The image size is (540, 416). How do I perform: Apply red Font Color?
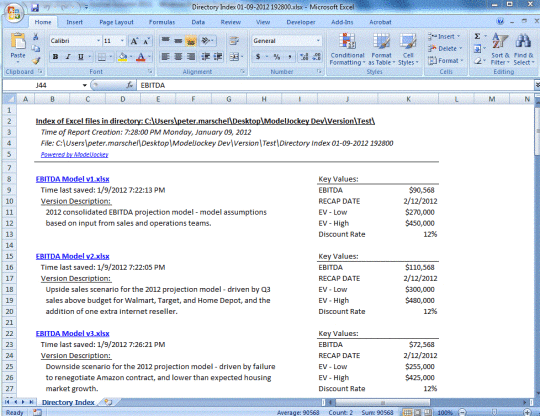[x=141, y=57]
